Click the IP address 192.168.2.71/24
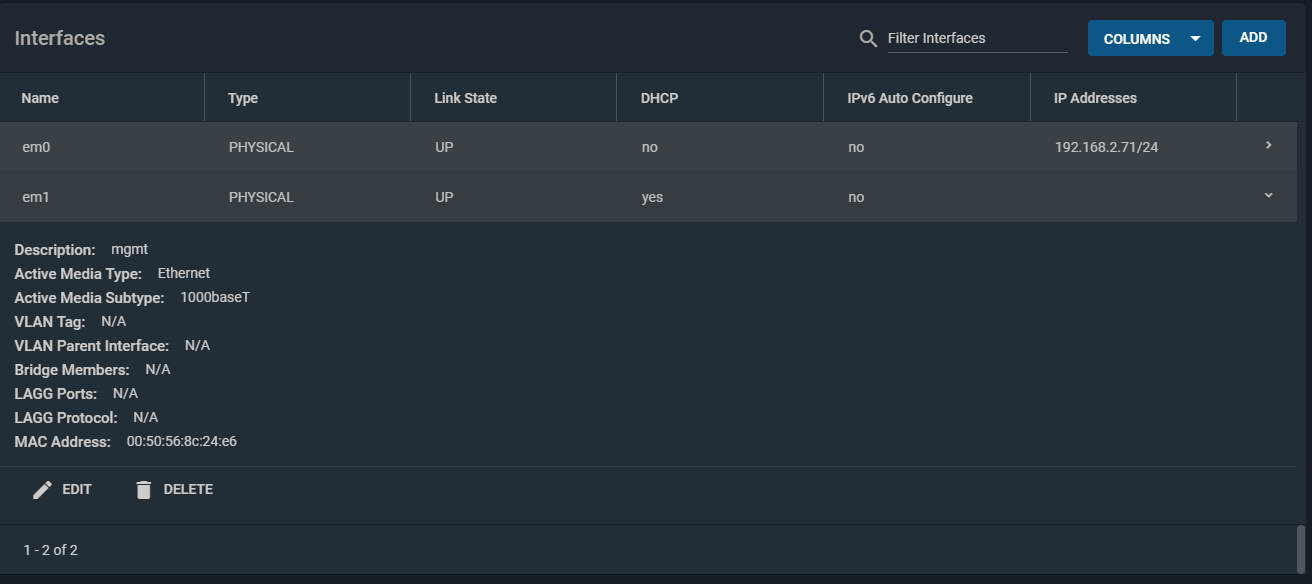1312x584 pixels. (1105, 146)
